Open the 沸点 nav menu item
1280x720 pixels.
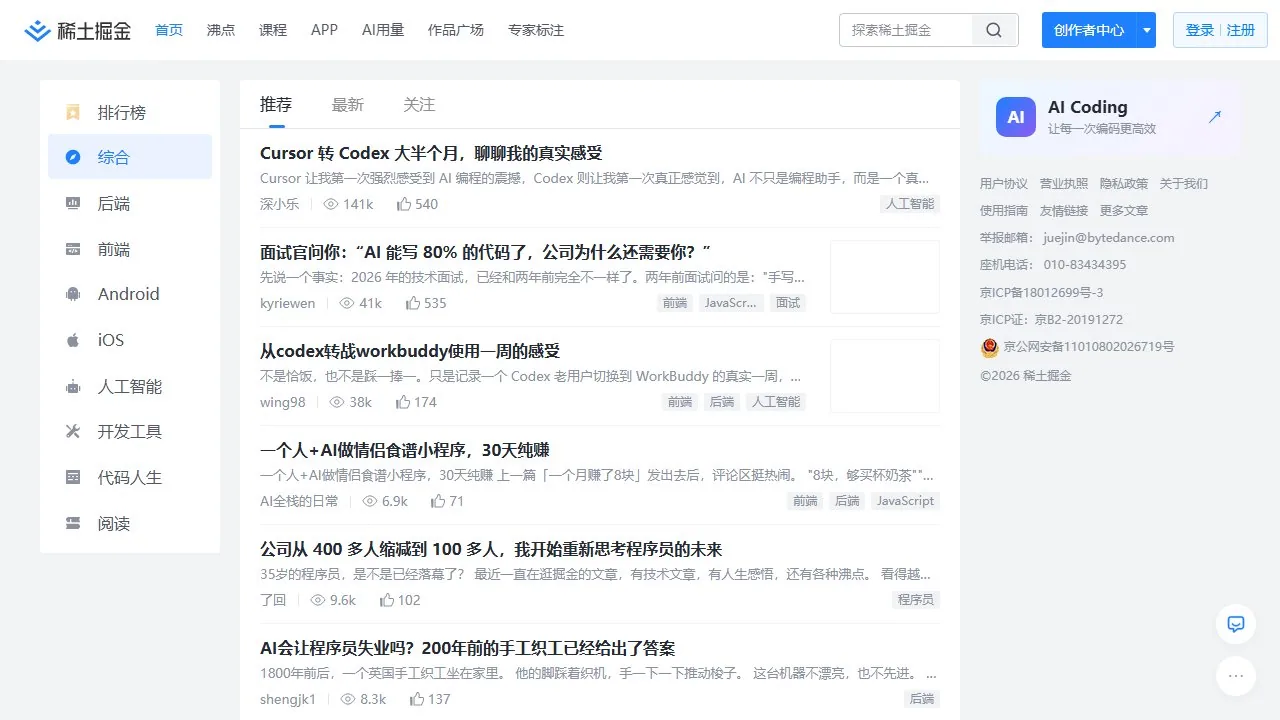pyautogui.click(x=221, y=30)
